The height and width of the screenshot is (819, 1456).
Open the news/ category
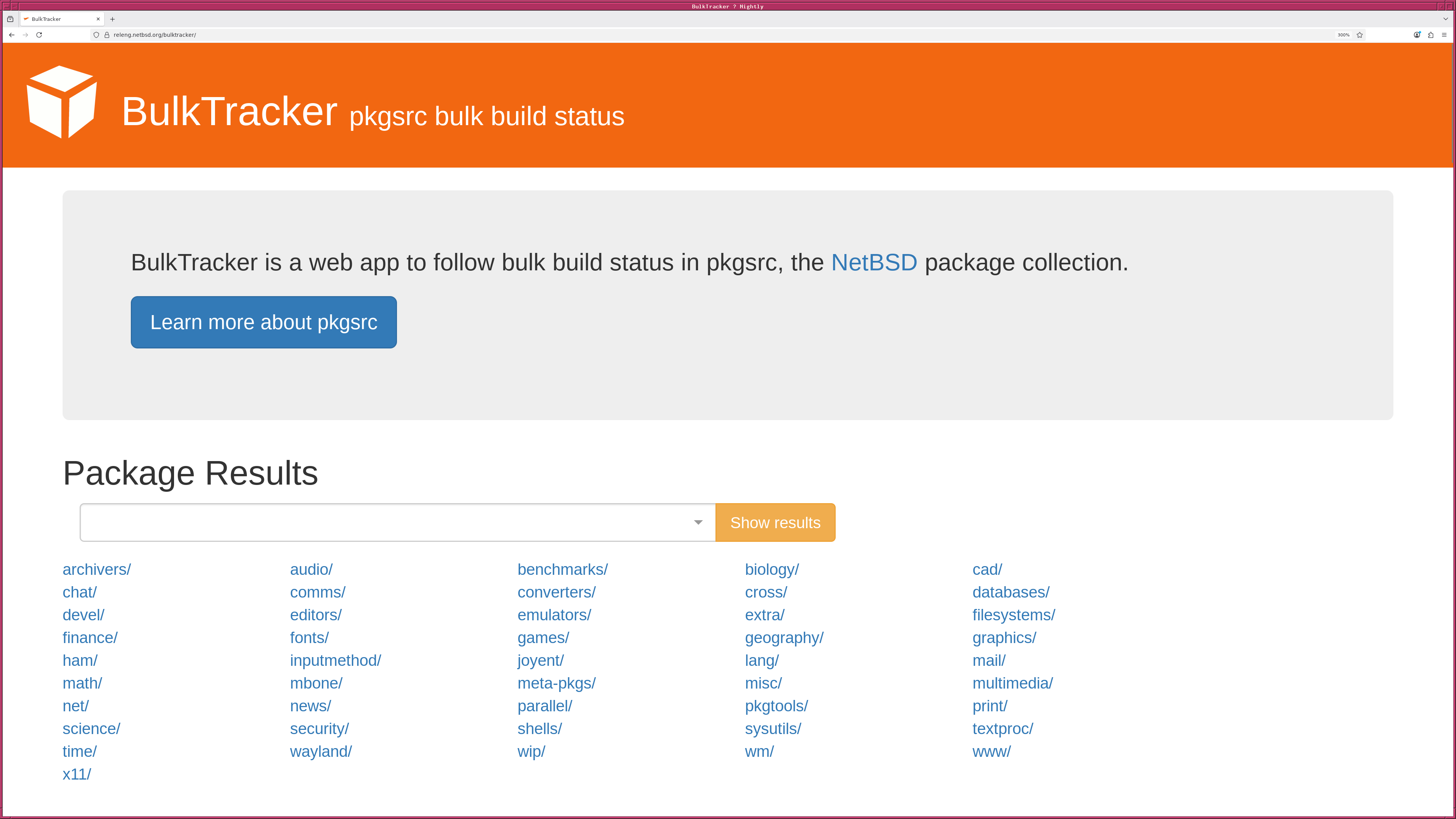pyautogui.click(x=311, y=706)
